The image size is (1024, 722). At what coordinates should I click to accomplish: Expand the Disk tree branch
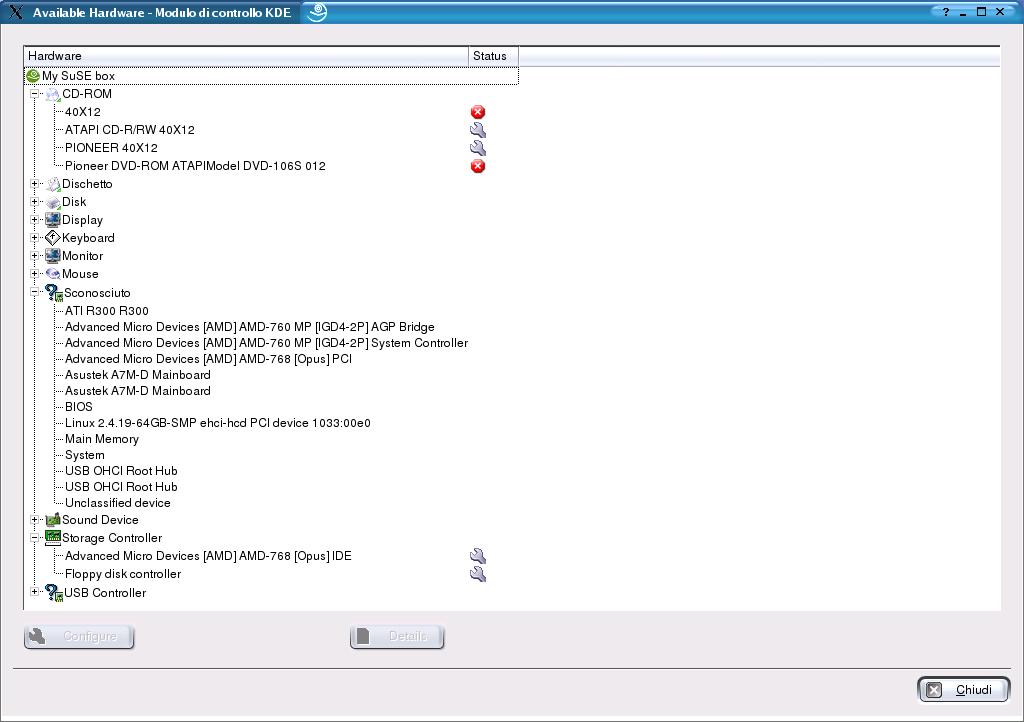35,202
